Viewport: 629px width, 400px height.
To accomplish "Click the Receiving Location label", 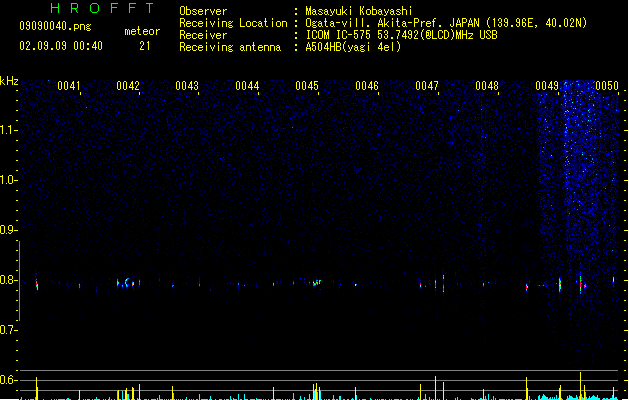I will pyautogui.click(x=233, y=23).
